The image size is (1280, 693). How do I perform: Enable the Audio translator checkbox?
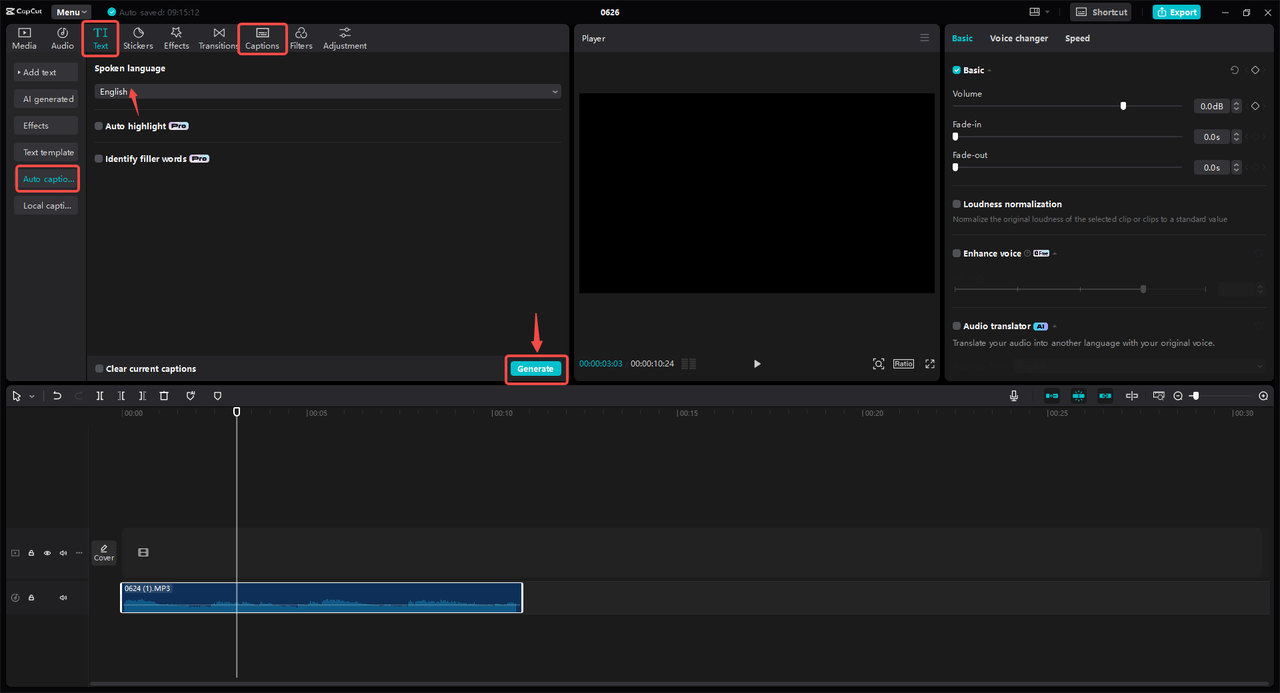click(x=957, y=327)
